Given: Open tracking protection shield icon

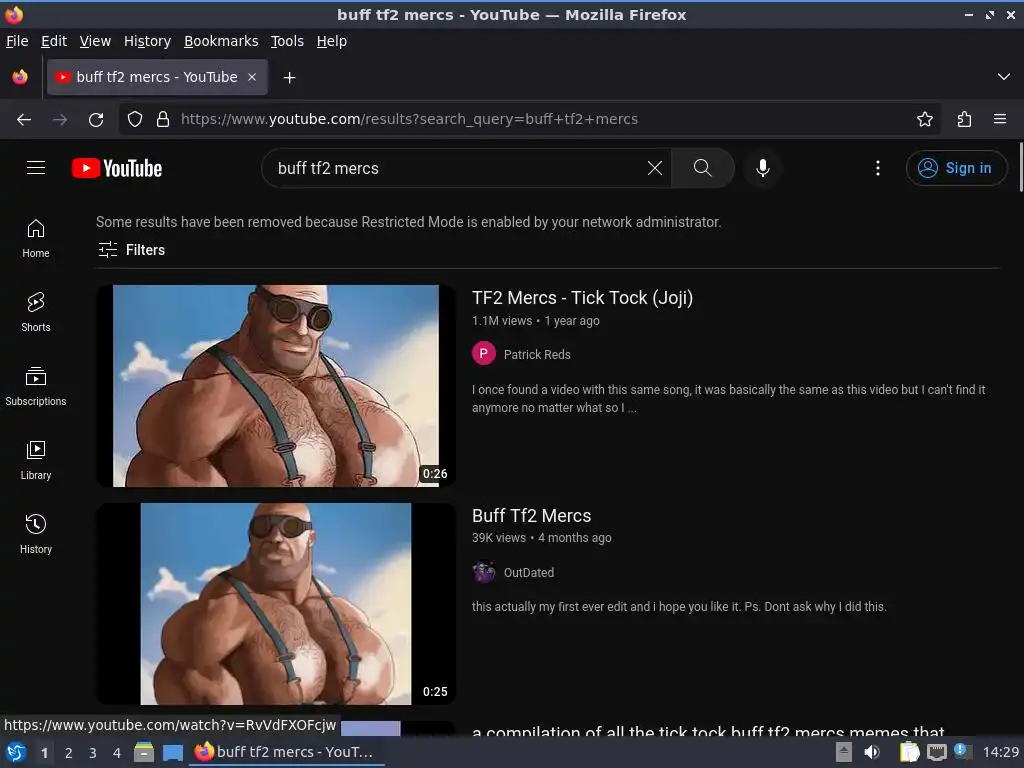Looking at the screenshot, I should tap(135, 119).
